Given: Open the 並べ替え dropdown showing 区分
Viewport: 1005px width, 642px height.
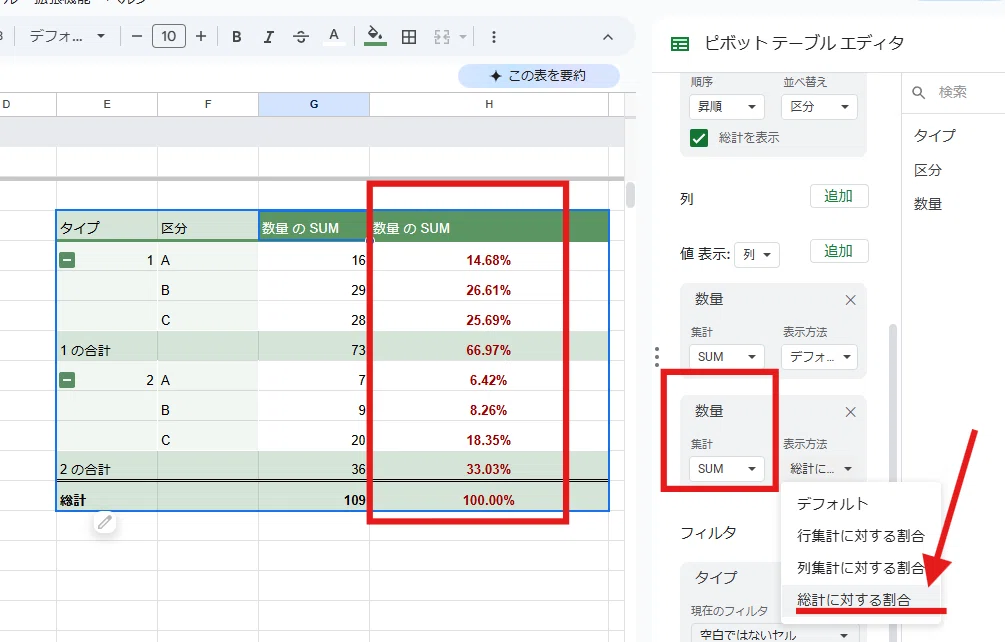Looking at the screenshot, I should pyautogui.click(x=819, y=106).
